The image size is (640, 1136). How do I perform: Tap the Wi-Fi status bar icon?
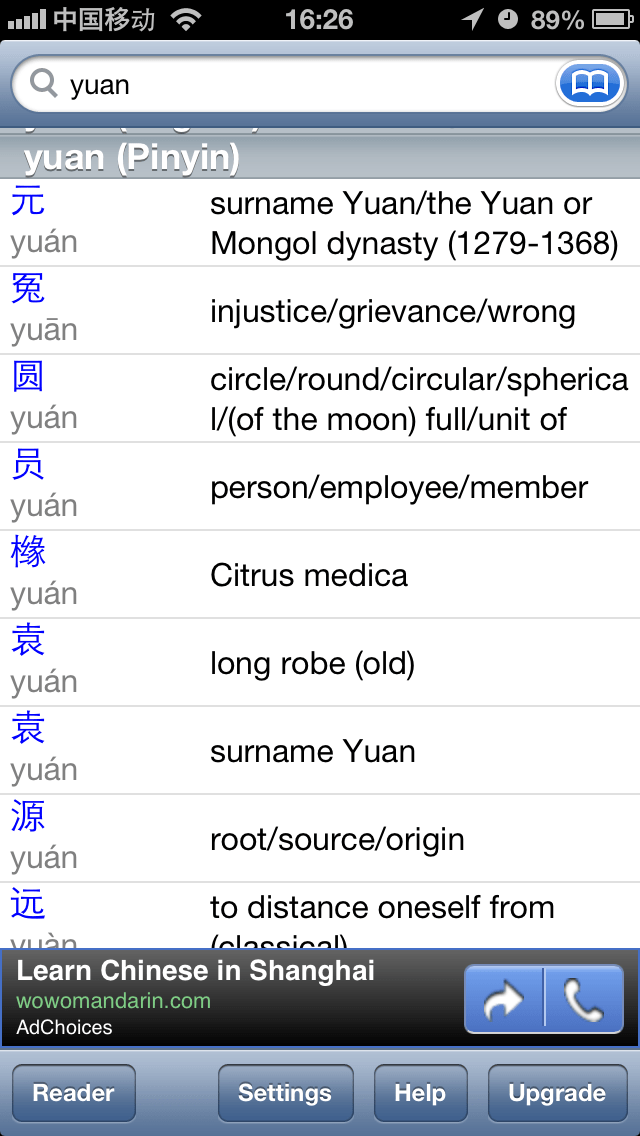[186, 19]
